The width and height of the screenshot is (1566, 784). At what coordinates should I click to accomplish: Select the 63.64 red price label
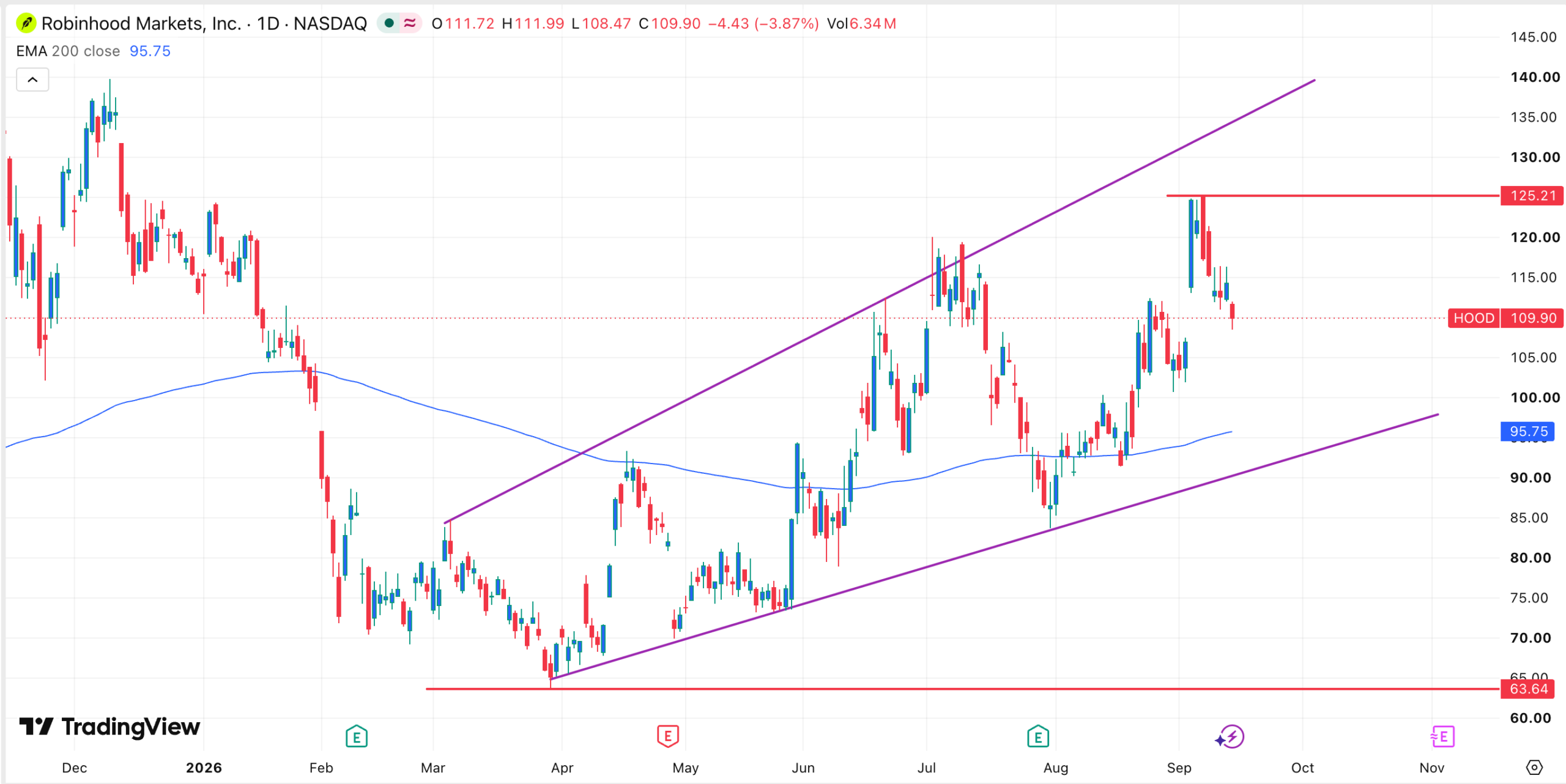[1528, 689]
